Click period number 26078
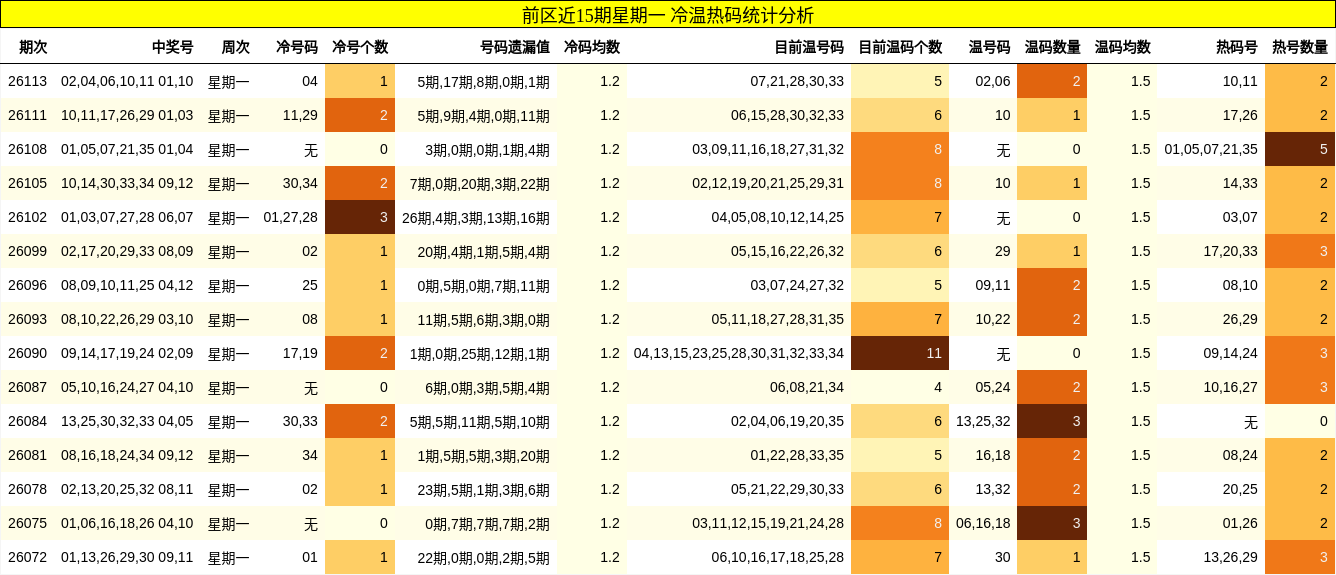Viewport: 1336px width, 575px height. [x=27, y=490]
